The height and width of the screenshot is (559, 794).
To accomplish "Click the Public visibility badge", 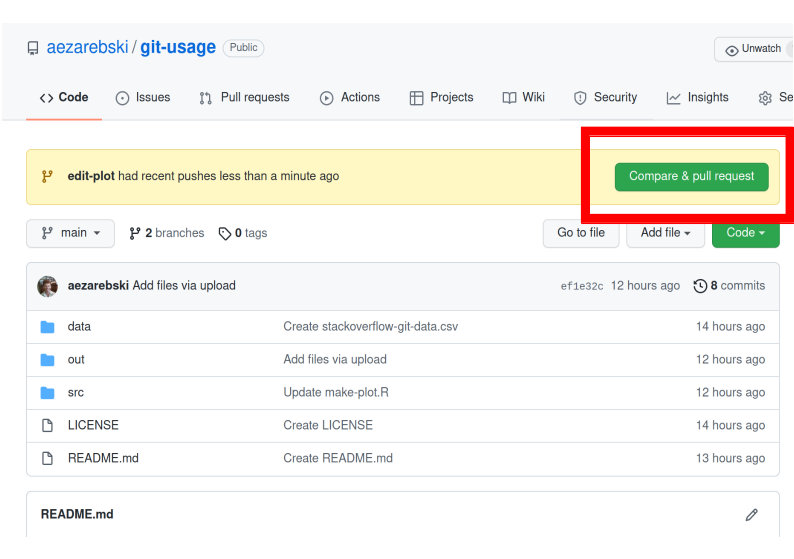I will coord(244,48).
